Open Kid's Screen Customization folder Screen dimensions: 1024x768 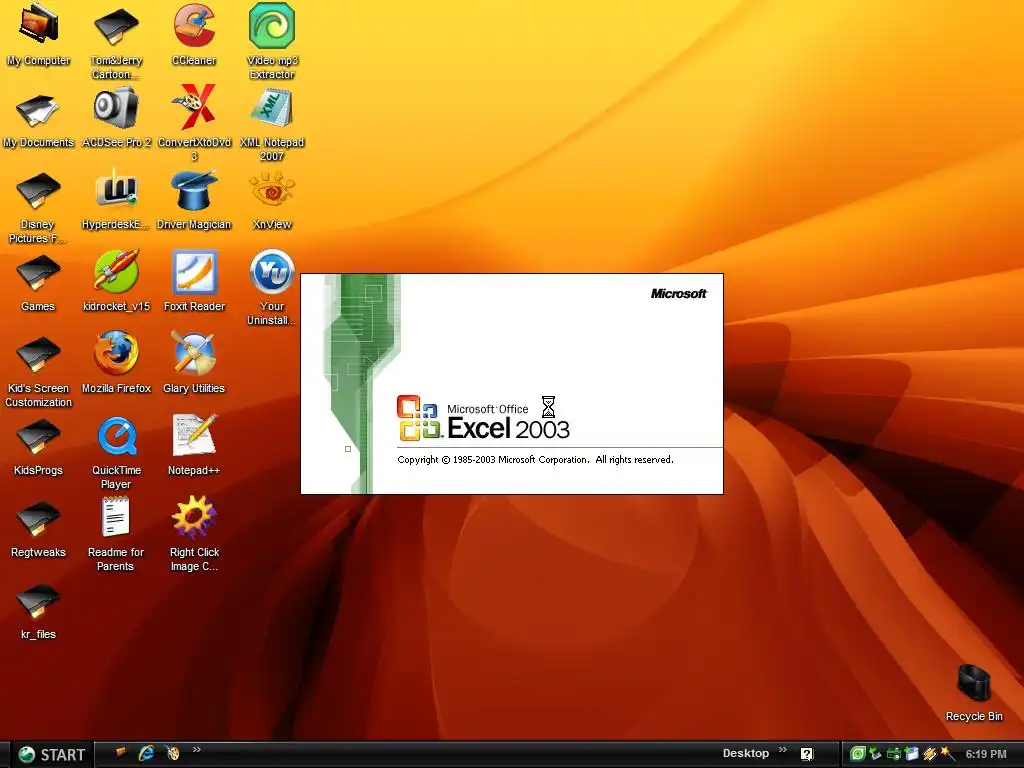(38, 371)
